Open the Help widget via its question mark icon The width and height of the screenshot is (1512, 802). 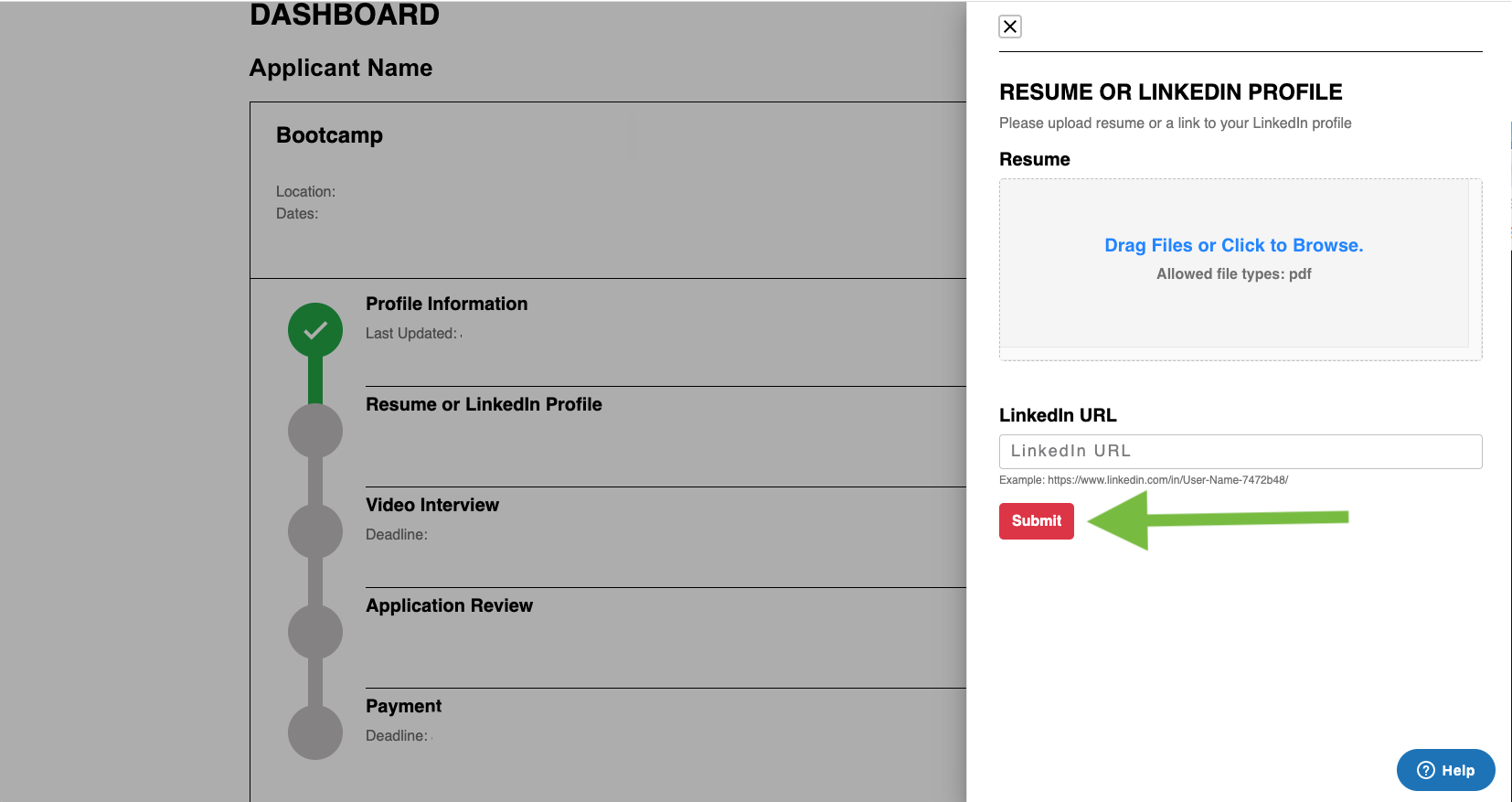pyautogui.click(x=1424, y=770)
